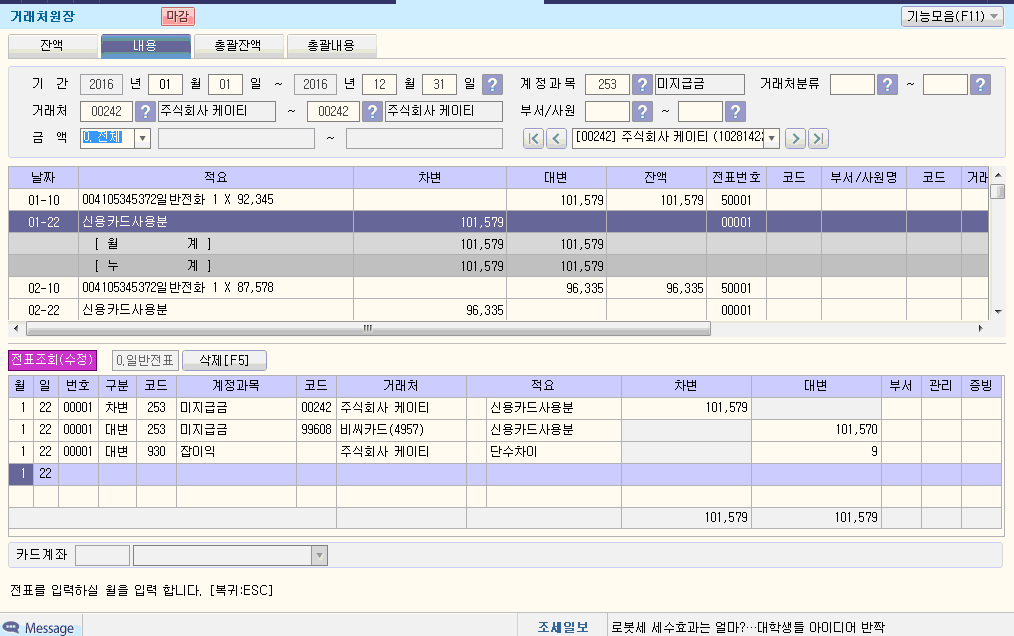1014x636 pixels.
Task: Open the 총괄내용 tab
Action: [x=329, y=45]
